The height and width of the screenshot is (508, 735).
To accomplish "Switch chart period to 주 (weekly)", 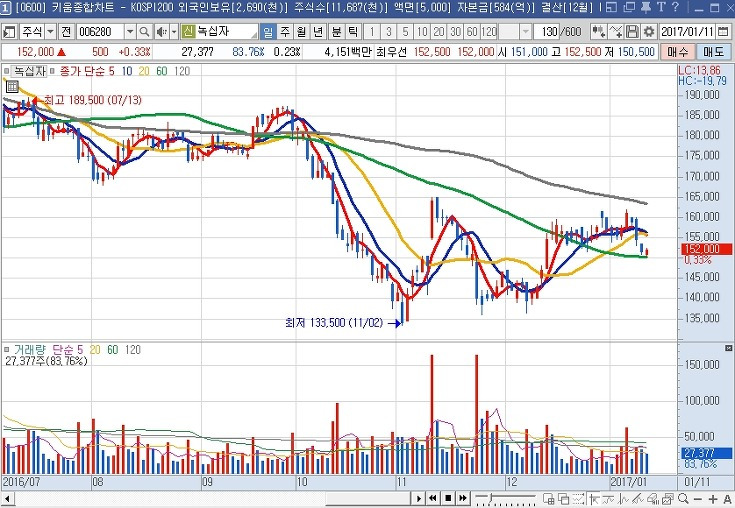I will (285, 32).
